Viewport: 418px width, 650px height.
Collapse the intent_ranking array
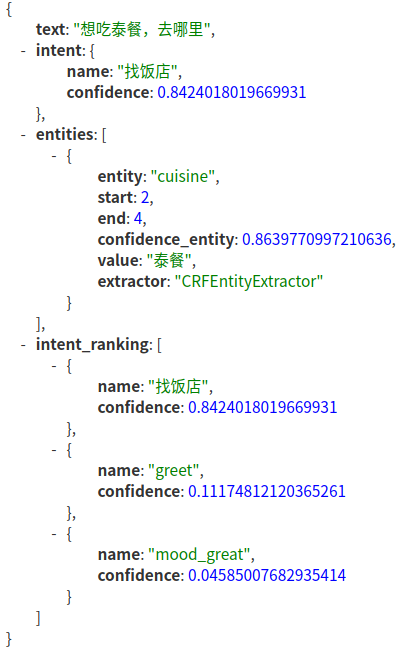[23, 345]
